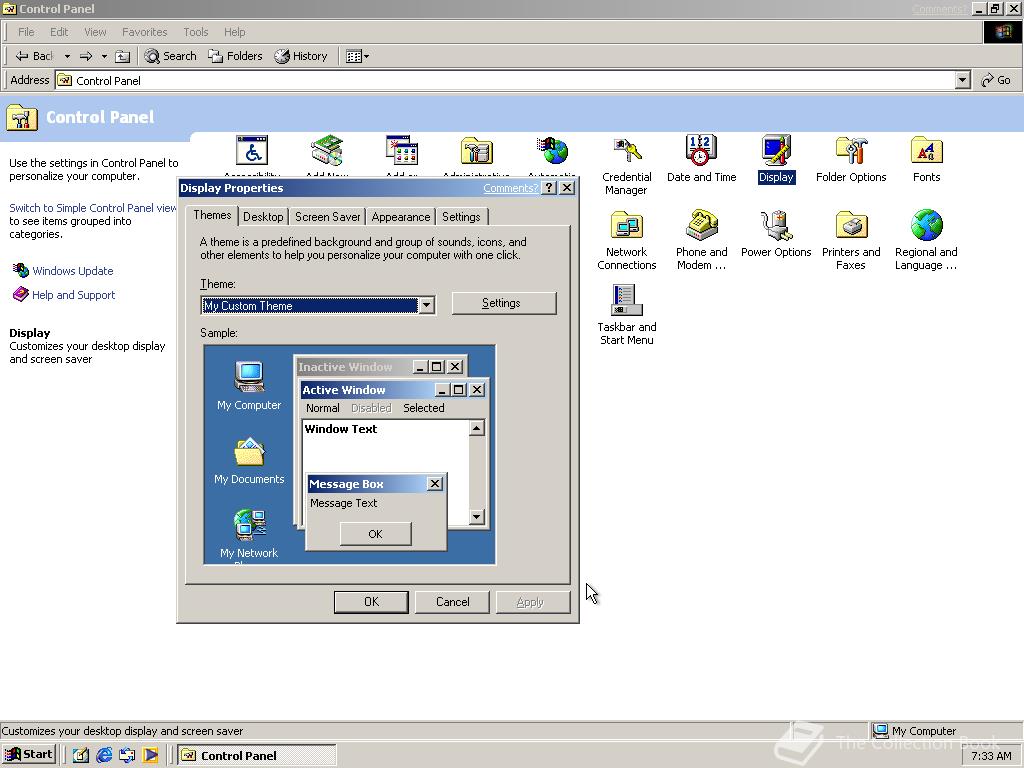Click Switch to Simple Control Panel view
Image resolution: width=1024 pixels, height=768 pixels.
93,208
